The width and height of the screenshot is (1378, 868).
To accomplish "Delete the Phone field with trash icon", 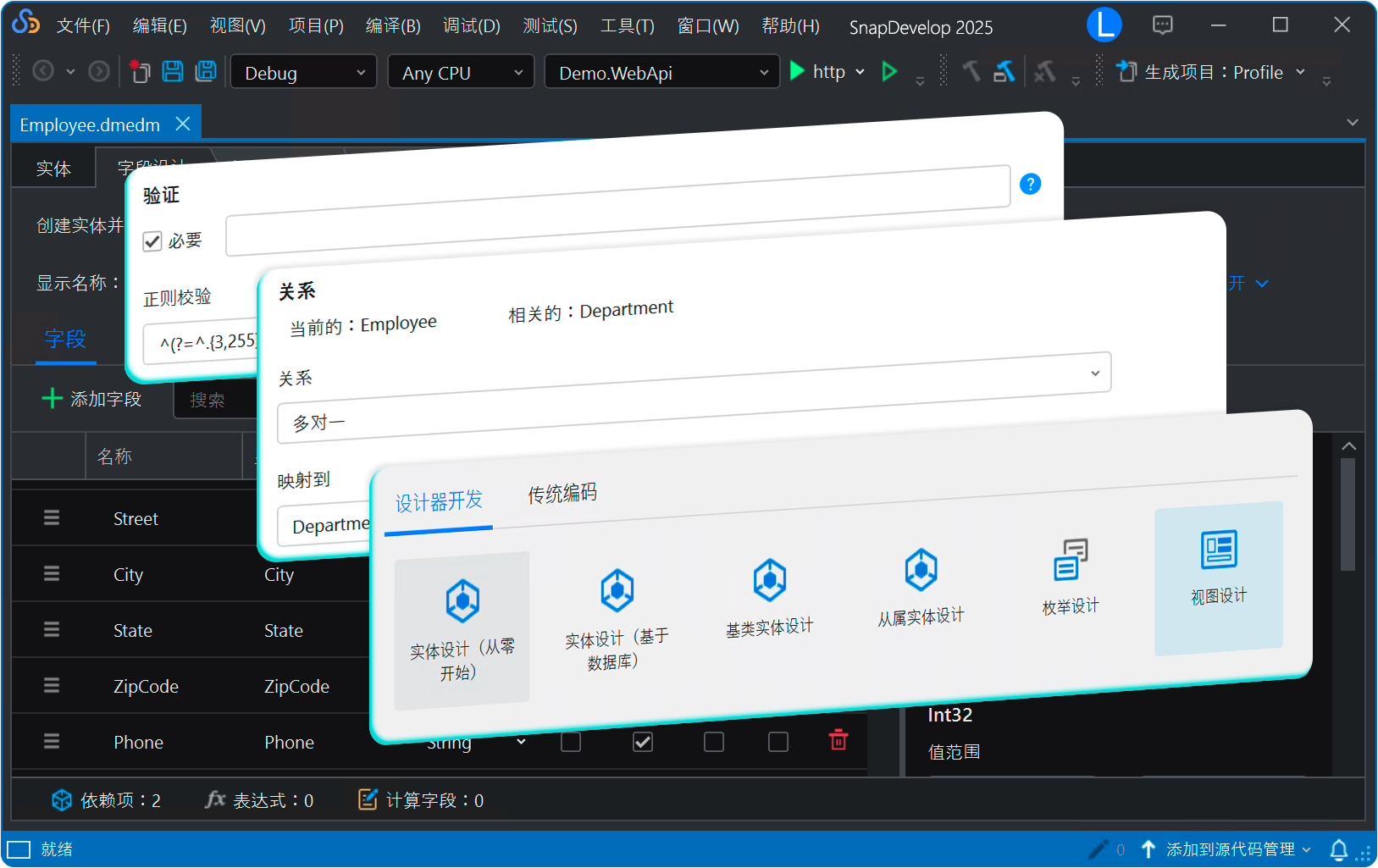I will (x=838, y=741).
